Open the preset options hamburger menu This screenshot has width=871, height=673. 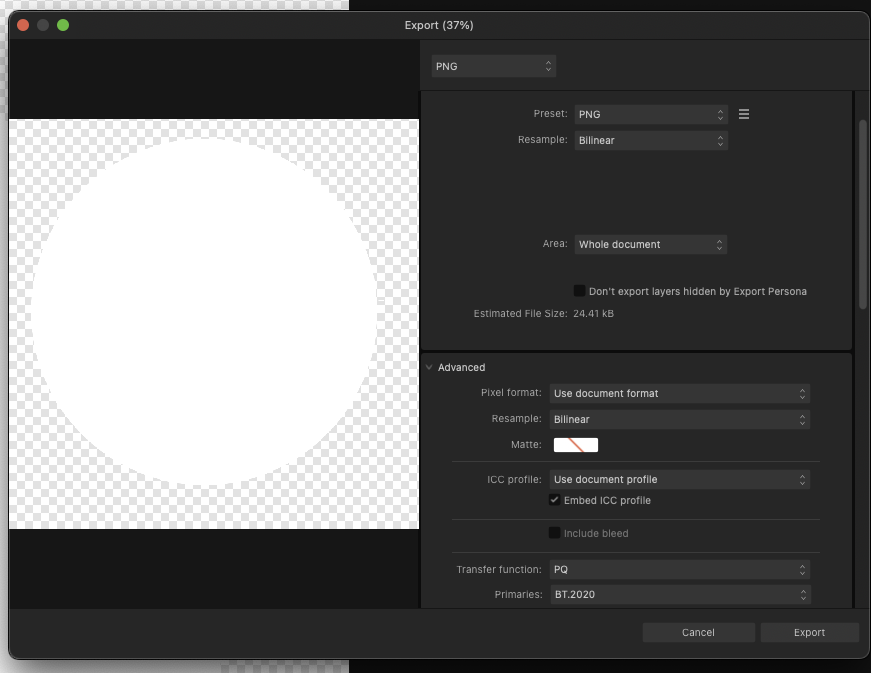[x=744, y=114]
